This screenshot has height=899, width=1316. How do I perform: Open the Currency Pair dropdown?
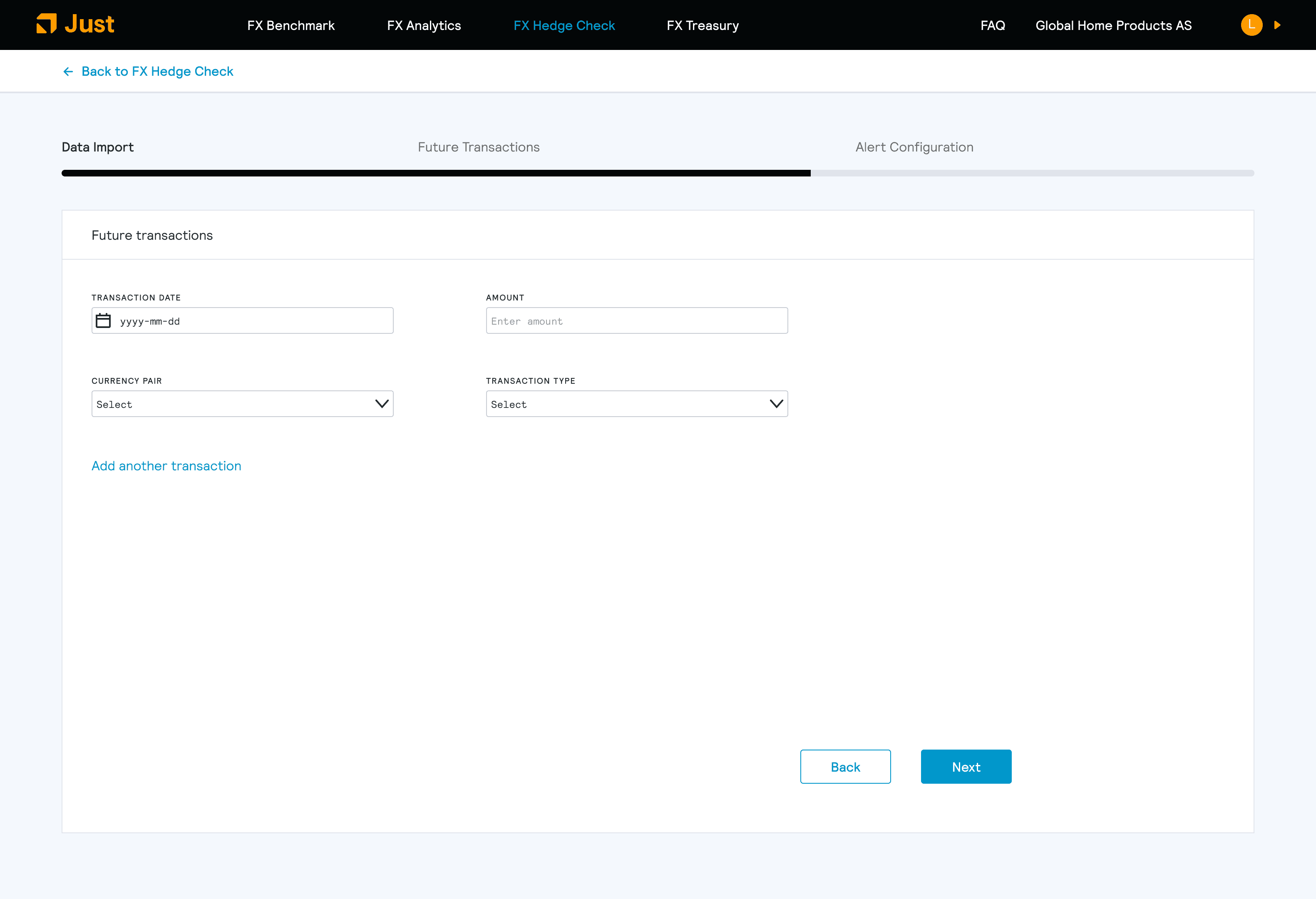[x=242, y=404]
